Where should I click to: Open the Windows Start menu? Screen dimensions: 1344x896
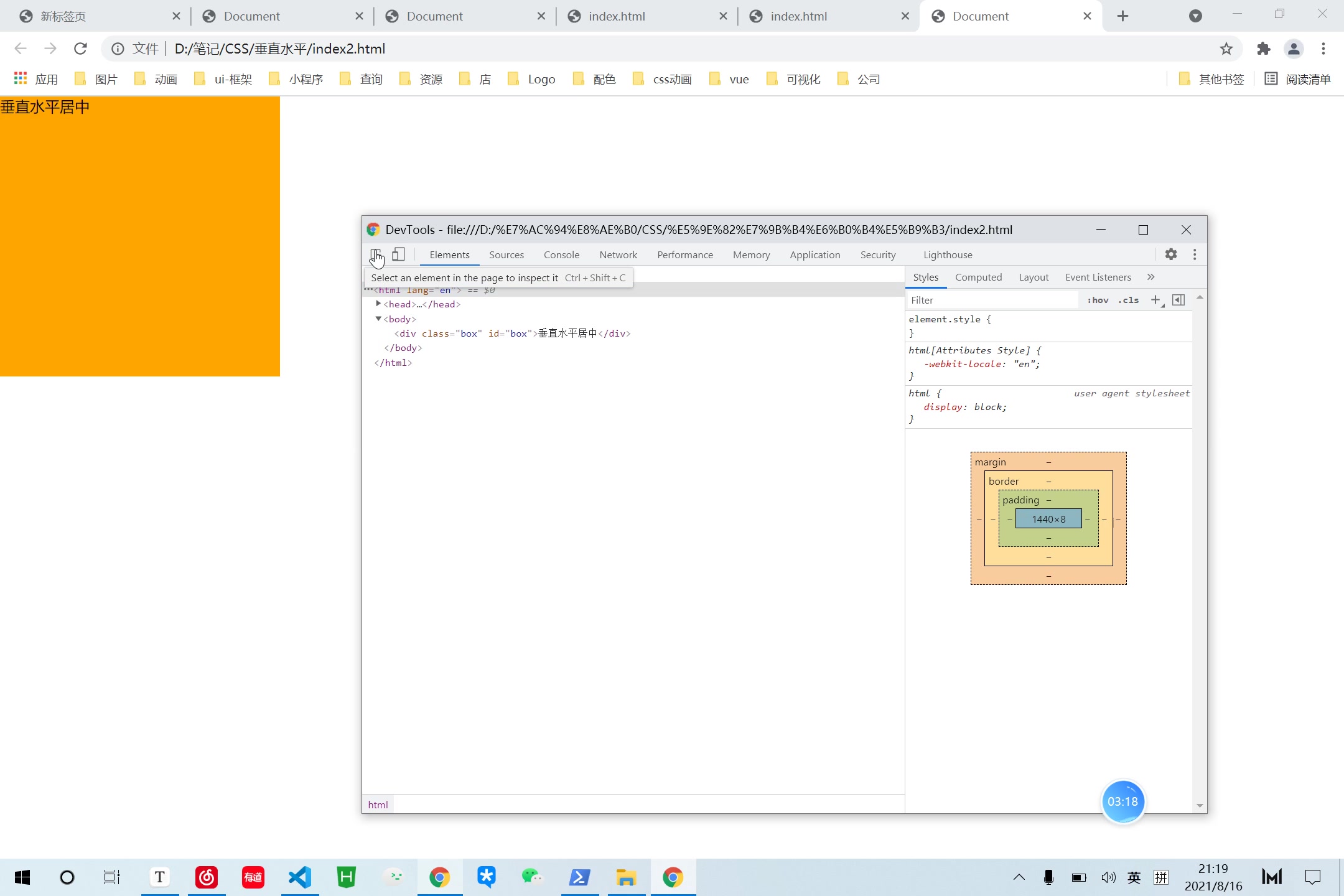click(22, 877)
